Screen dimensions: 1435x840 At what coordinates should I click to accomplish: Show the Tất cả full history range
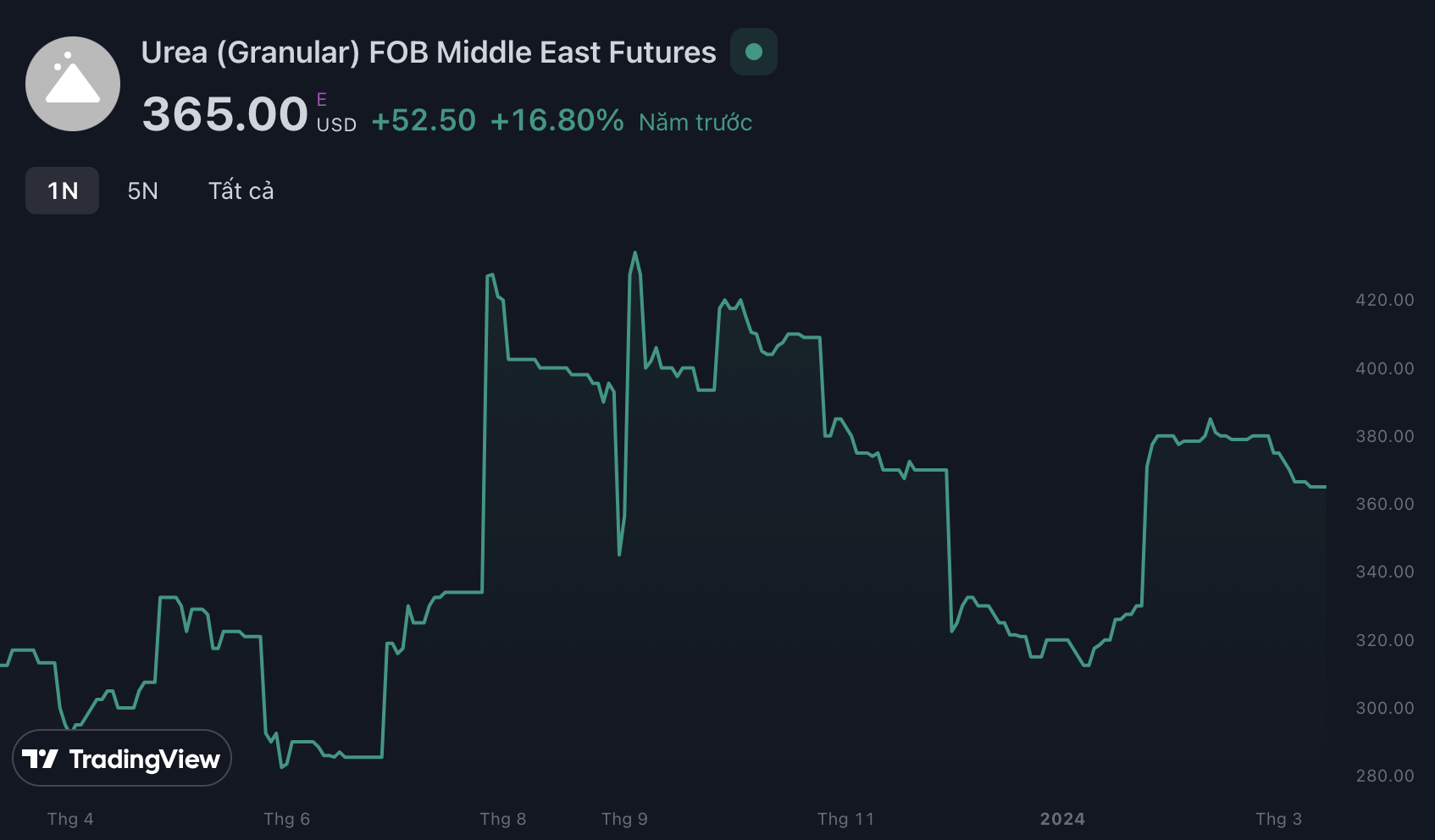coord(241,191)
